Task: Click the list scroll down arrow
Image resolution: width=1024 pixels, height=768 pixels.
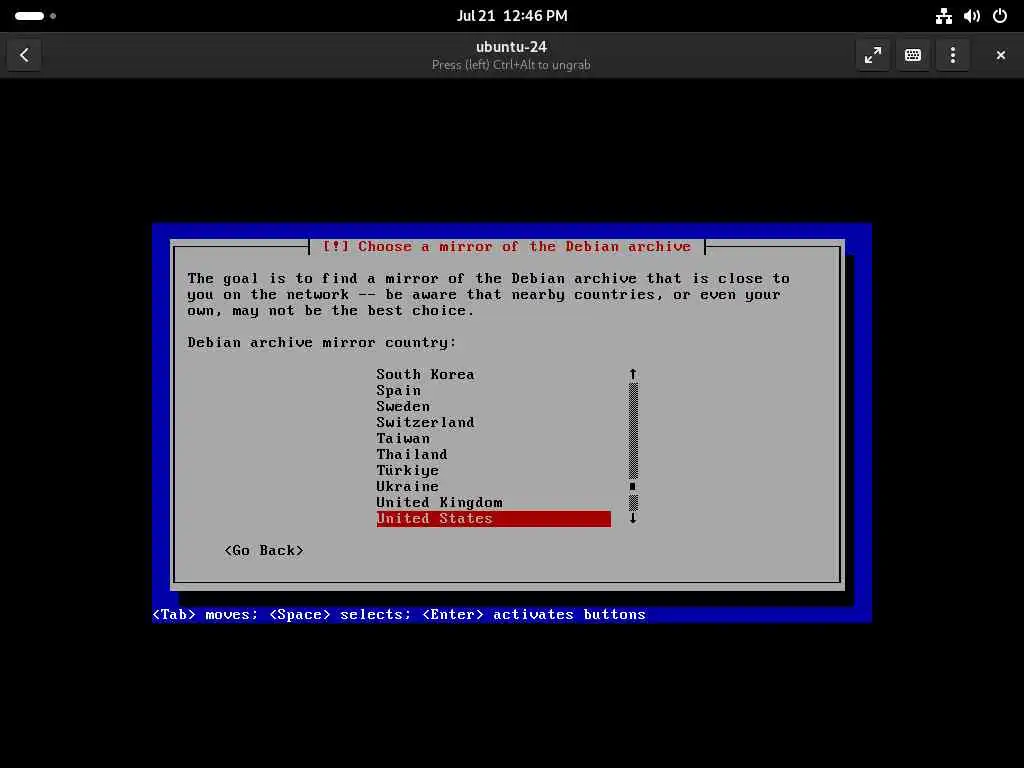Action: coord(633,518)
